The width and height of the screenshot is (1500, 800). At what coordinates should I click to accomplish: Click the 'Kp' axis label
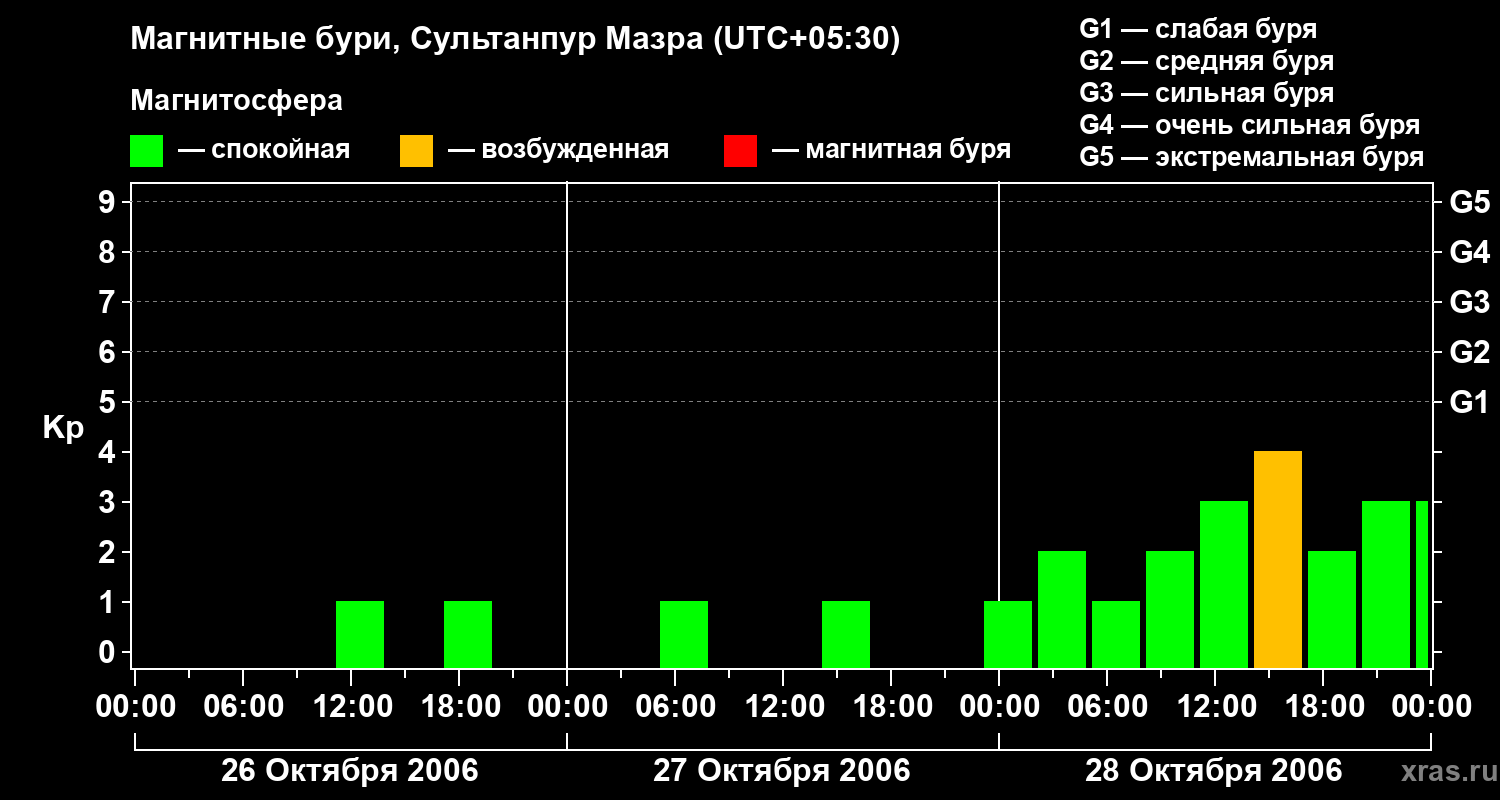pyautogui.click(x=63, y=428)
